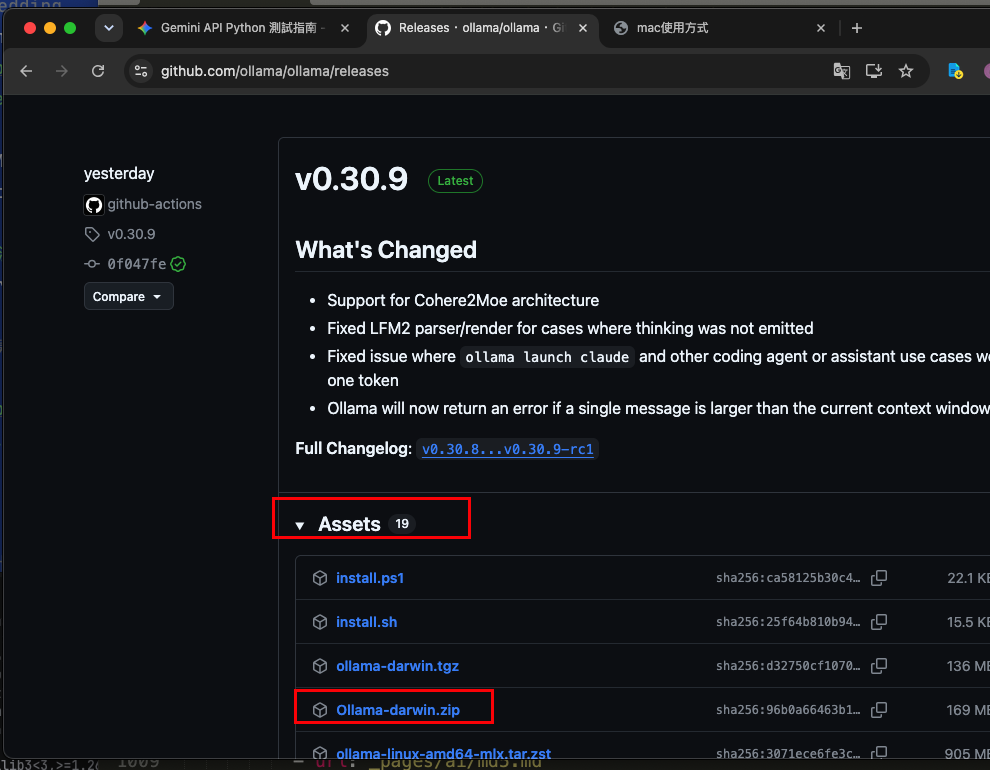The image size is (990, 770).
Task: Click the sha256:d32750cf1070 hash text
Action: pos(788,666)
